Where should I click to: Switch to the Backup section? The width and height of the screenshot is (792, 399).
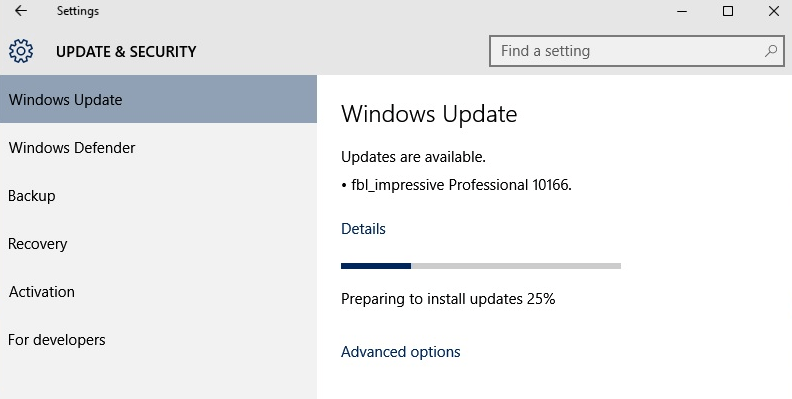click(x=158, y=195)
